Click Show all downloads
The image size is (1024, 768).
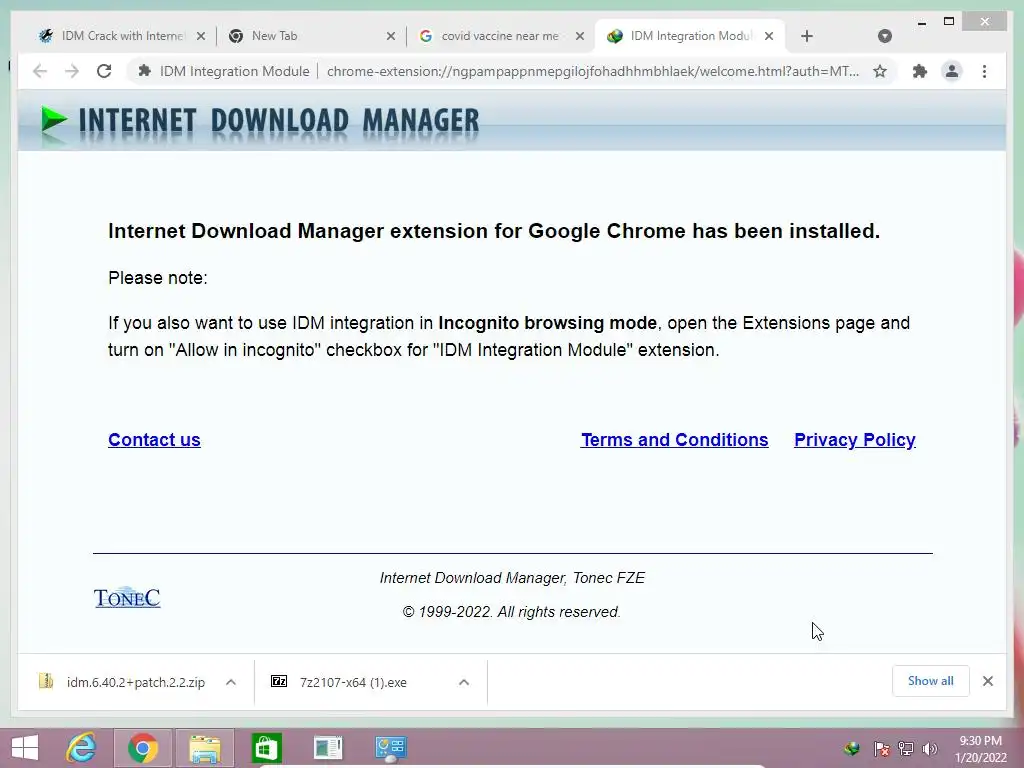point(931,681)
